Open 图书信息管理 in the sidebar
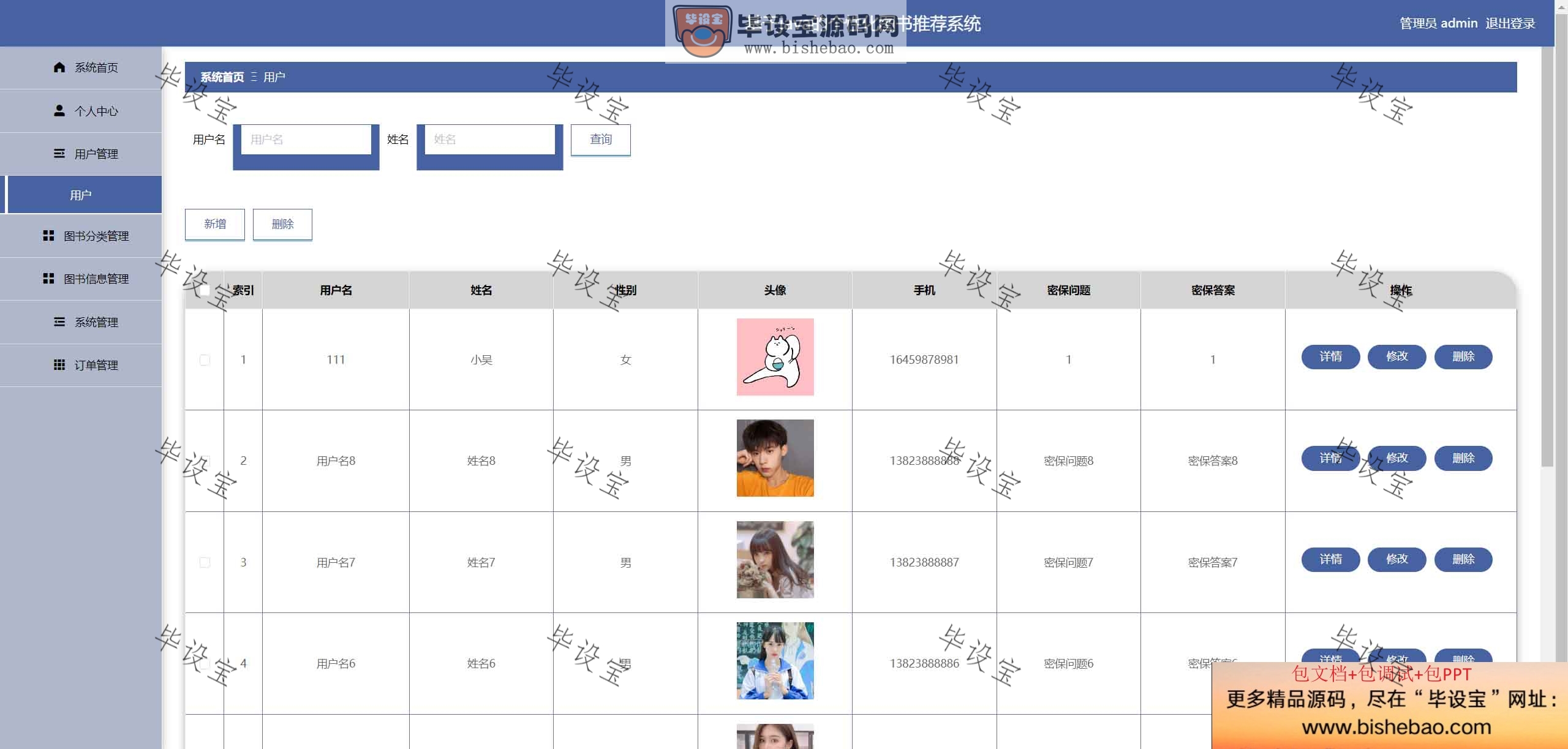1568x749 pixels. [x=81, y=279]
